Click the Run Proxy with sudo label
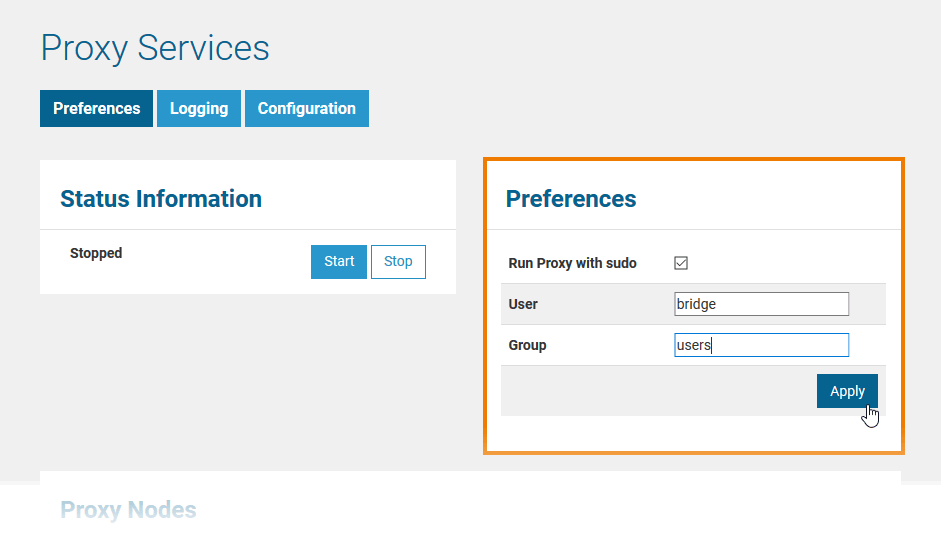The height and width of the screenshot is (536, 941). click(572, 264)
